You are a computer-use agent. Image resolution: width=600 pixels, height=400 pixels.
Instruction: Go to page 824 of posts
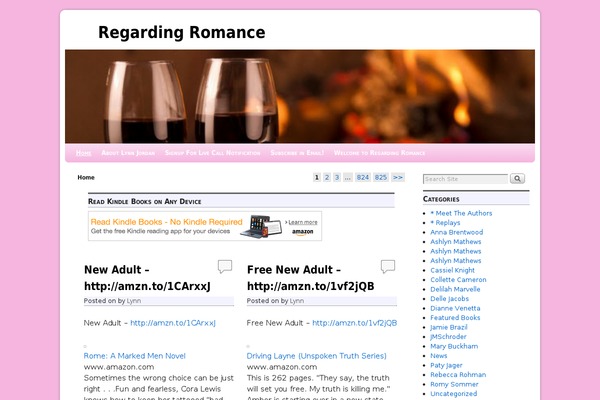363,177
